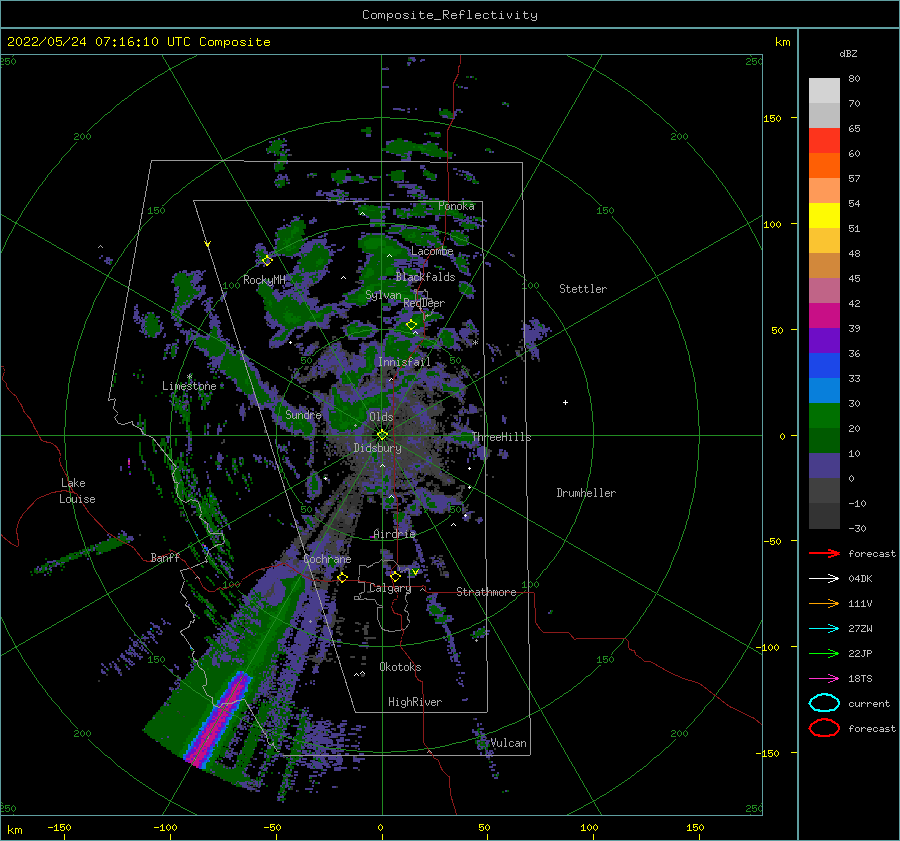Click the asterisk marker above Limestone
This screenshot has height=841, width=900.
[189, 377]
